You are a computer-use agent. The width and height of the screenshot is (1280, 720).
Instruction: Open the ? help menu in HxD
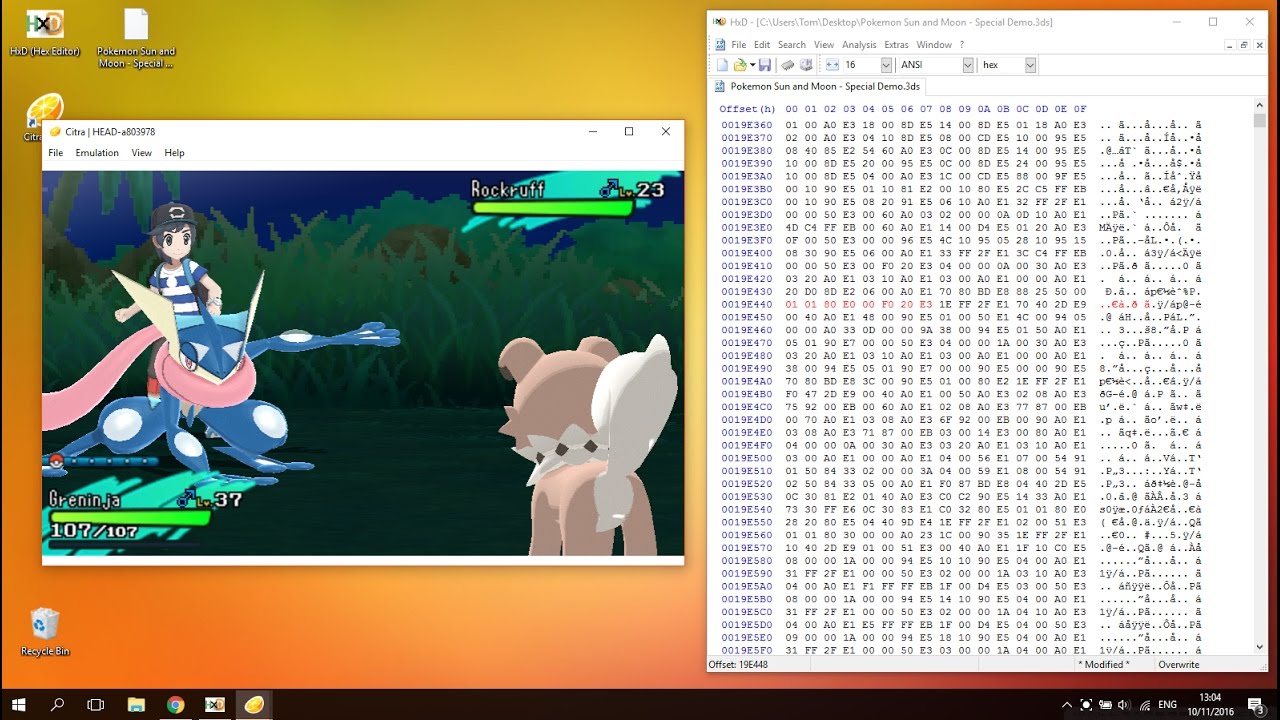[962, 45]
